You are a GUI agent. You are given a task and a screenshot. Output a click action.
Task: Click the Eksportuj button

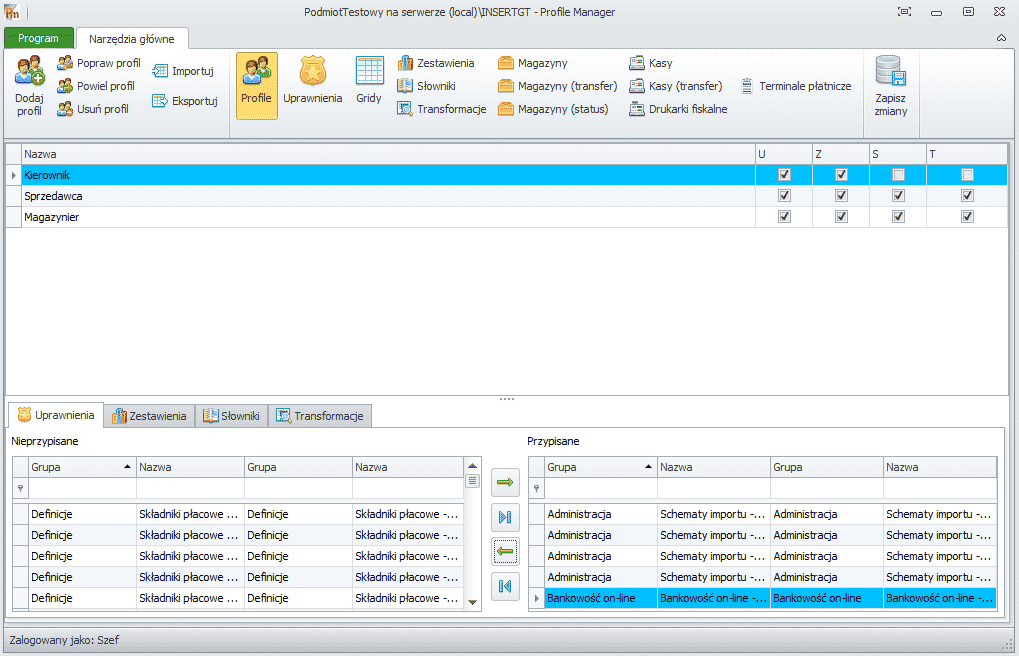[x=185, y=101]
